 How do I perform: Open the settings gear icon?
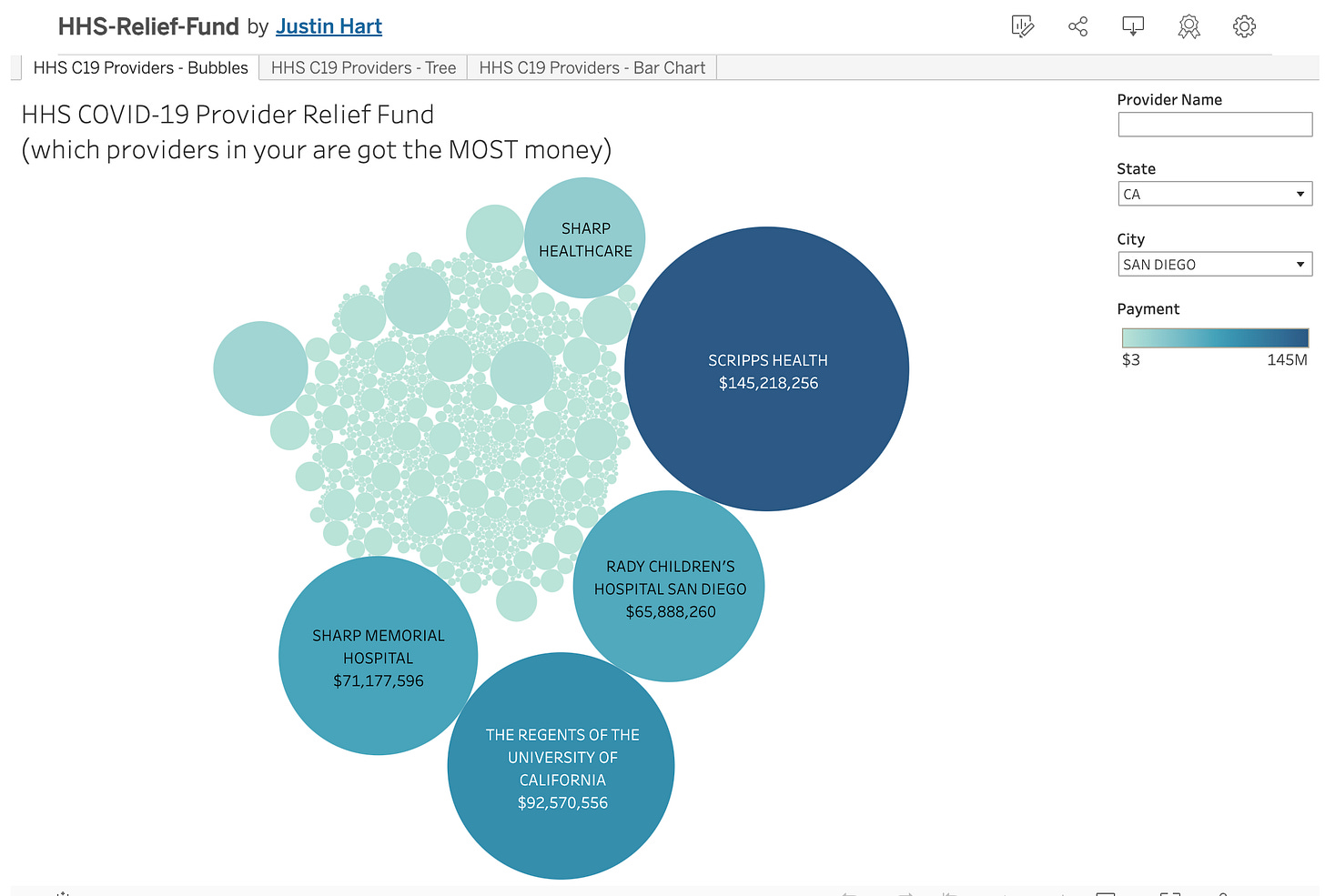[x=1244, y=26]
